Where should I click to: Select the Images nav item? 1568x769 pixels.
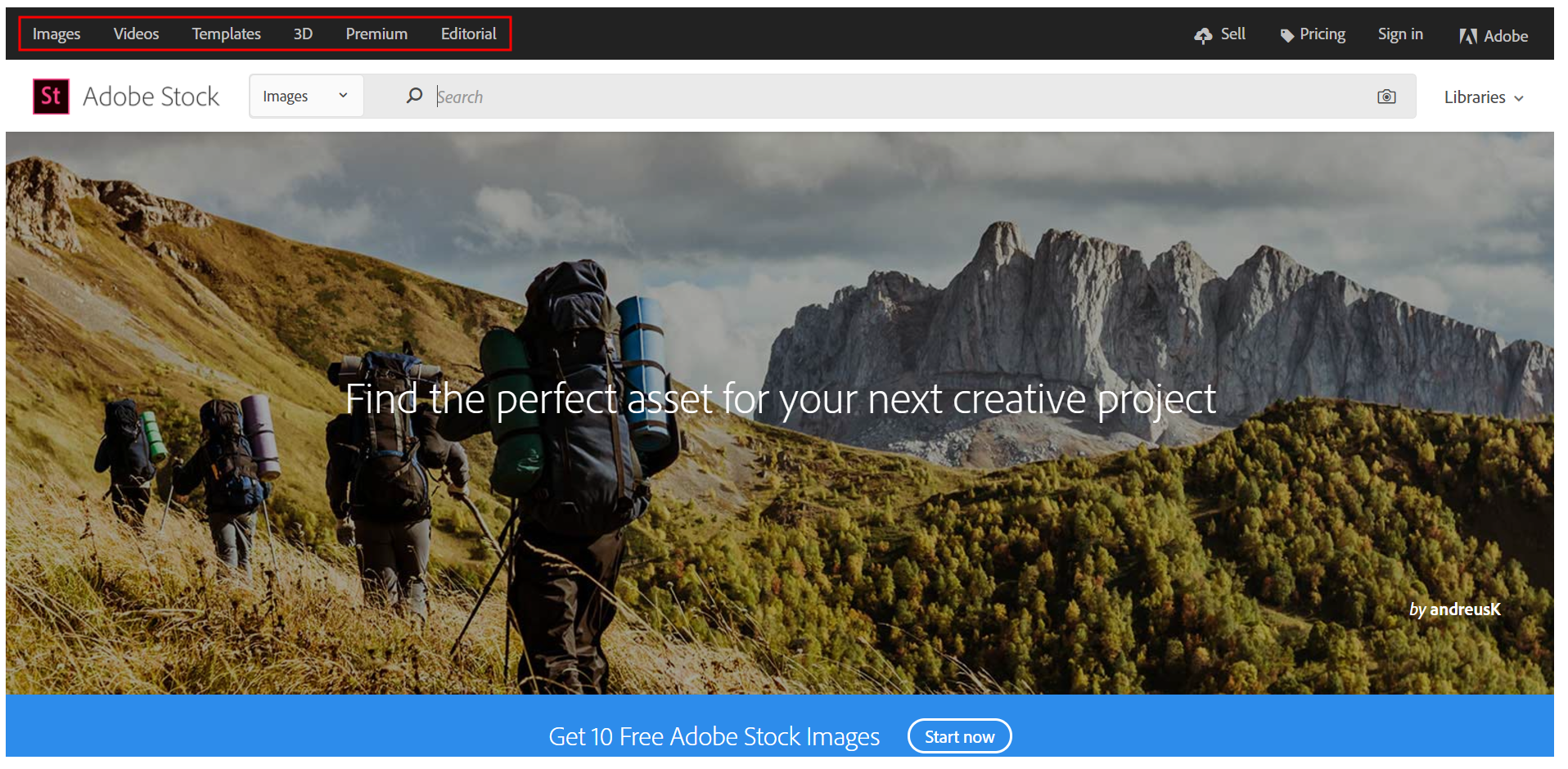pos(56,34)
